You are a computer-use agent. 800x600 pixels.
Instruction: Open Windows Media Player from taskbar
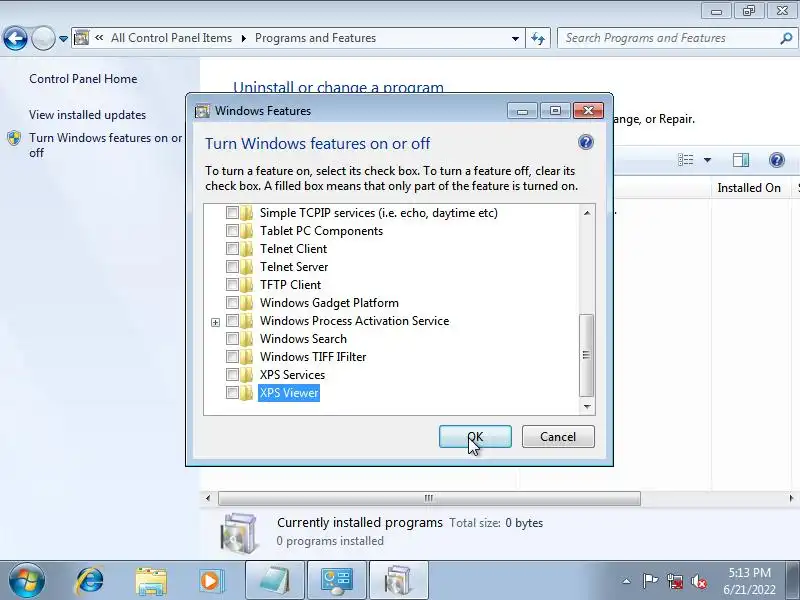pos(211,581)
